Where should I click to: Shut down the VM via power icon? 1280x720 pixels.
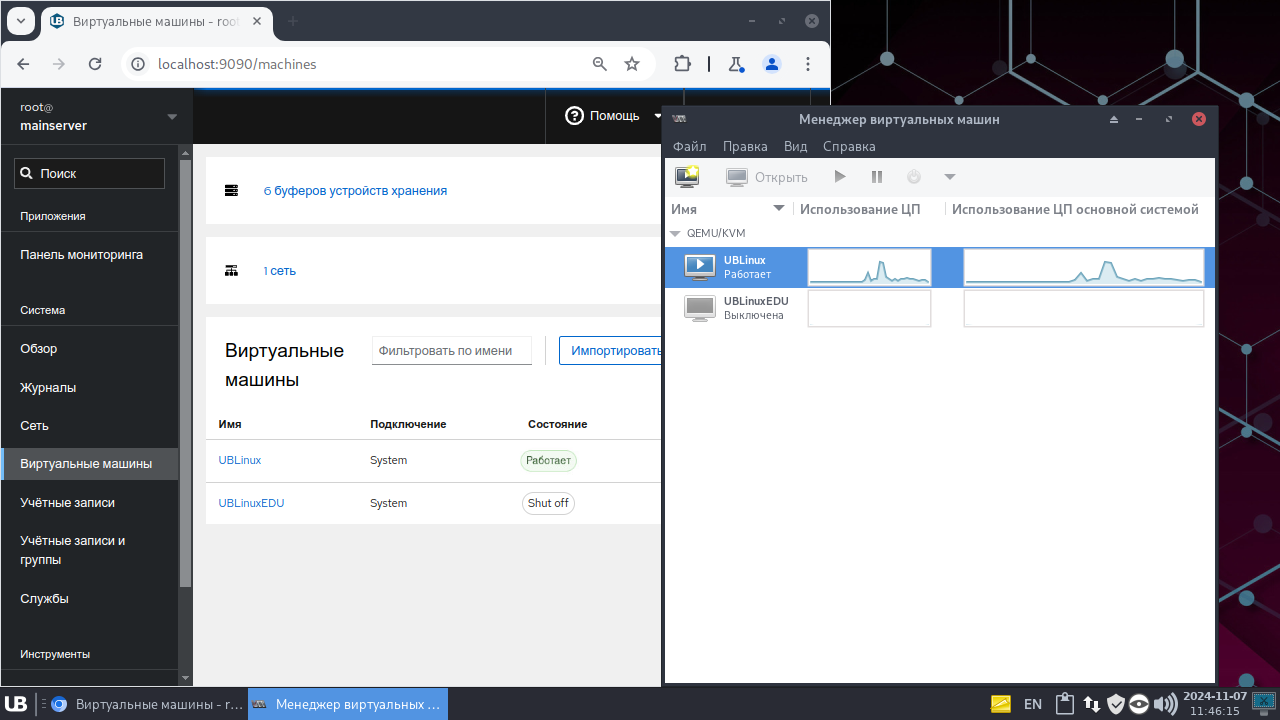[x=913, y=176]
